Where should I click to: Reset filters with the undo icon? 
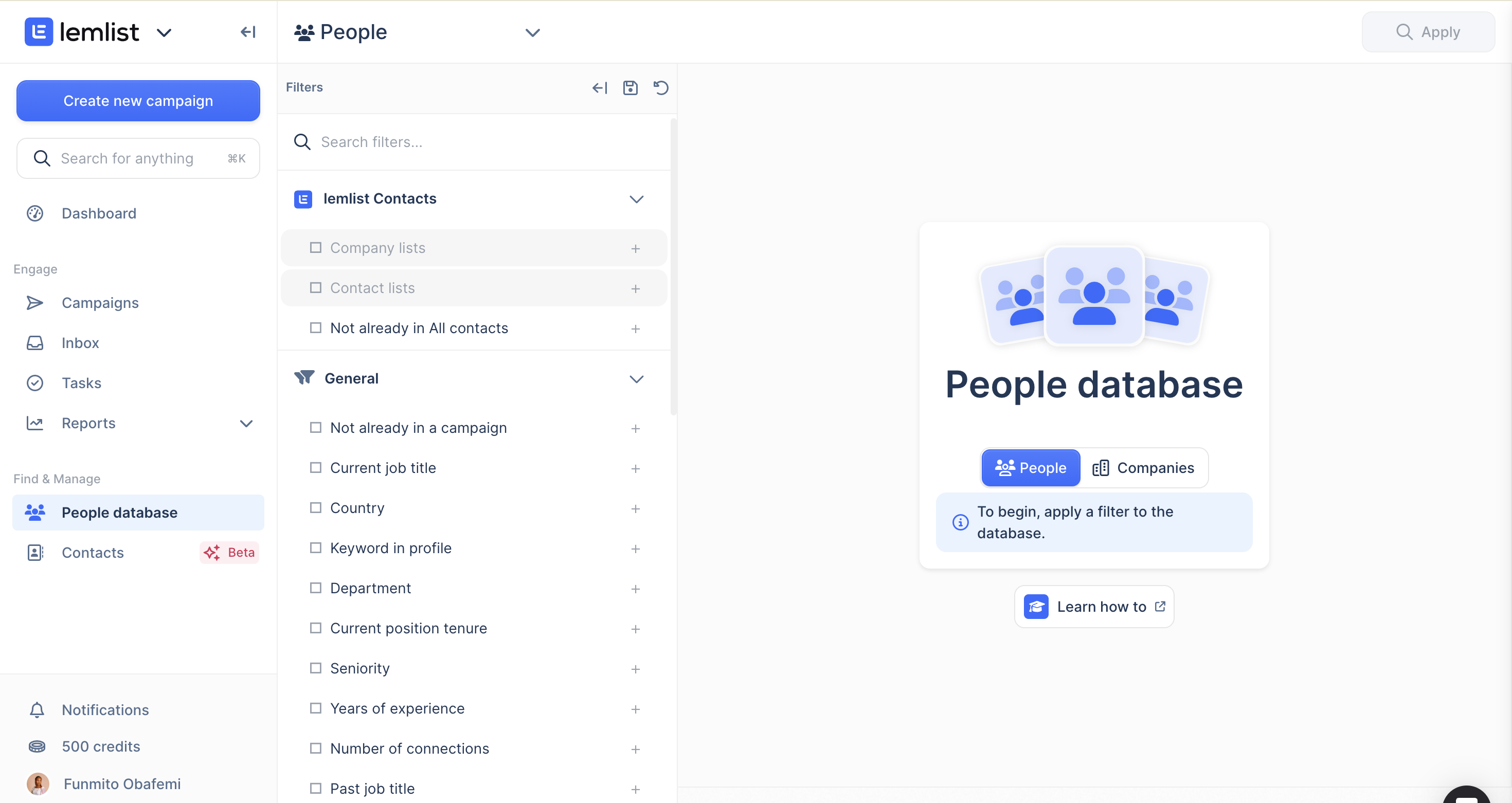point(661,88)
